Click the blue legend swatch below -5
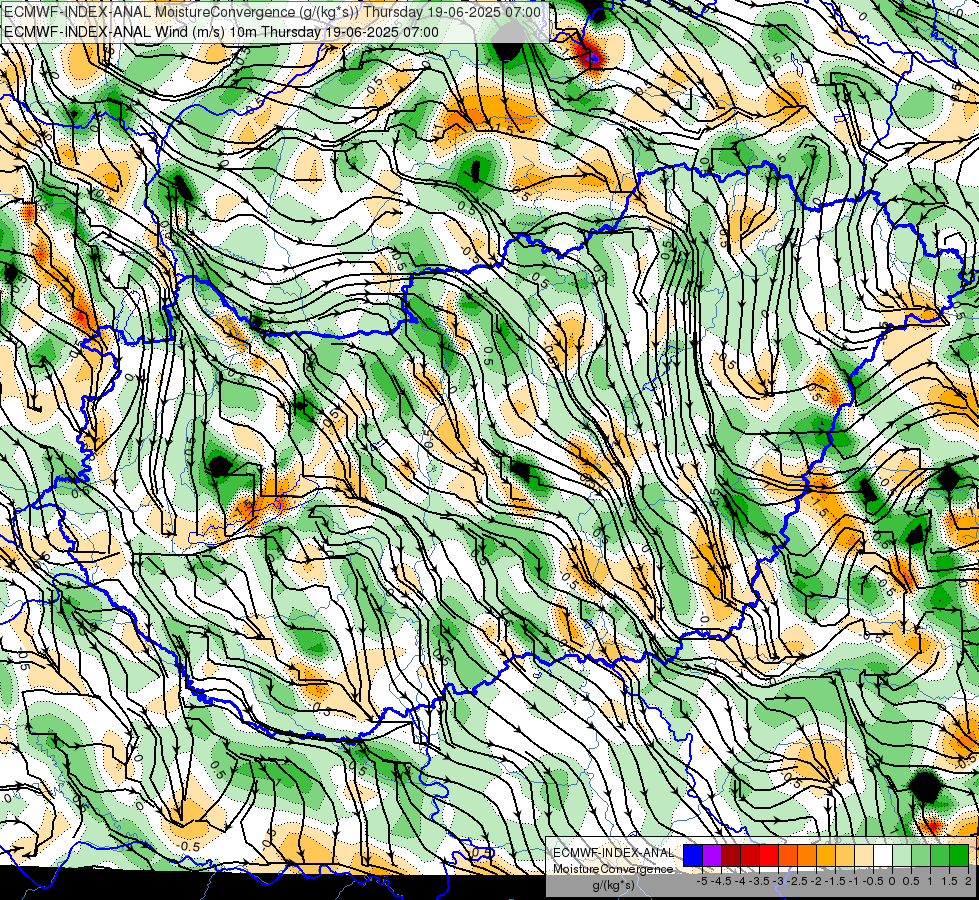The image size is (979, 900). (693, 856)
